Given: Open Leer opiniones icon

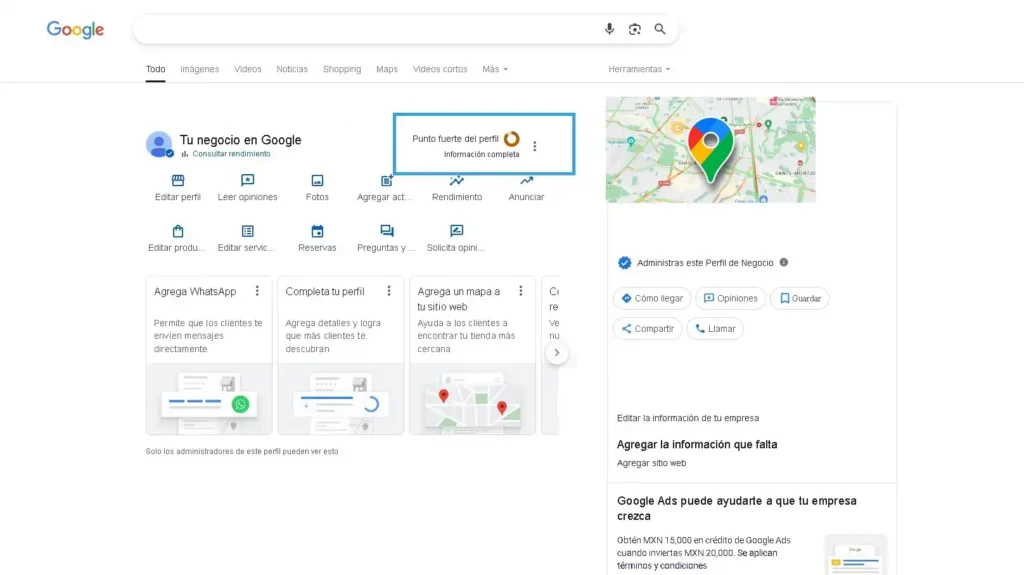Looking at the screenshot, I should pyautogui.click(x=248, y=180).
